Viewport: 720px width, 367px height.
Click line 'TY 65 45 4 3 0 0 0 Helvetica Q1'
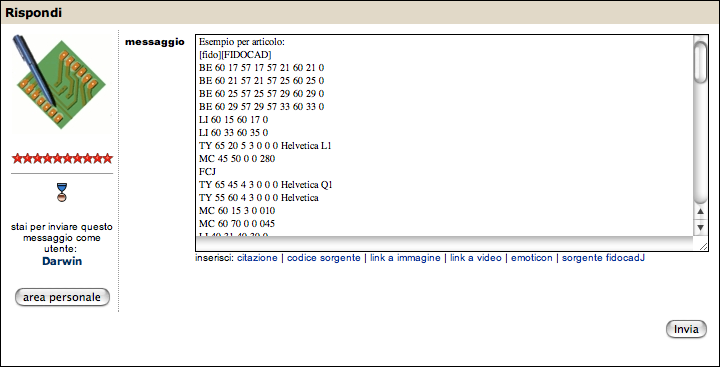pyautogui.click(x=266, y=185)
